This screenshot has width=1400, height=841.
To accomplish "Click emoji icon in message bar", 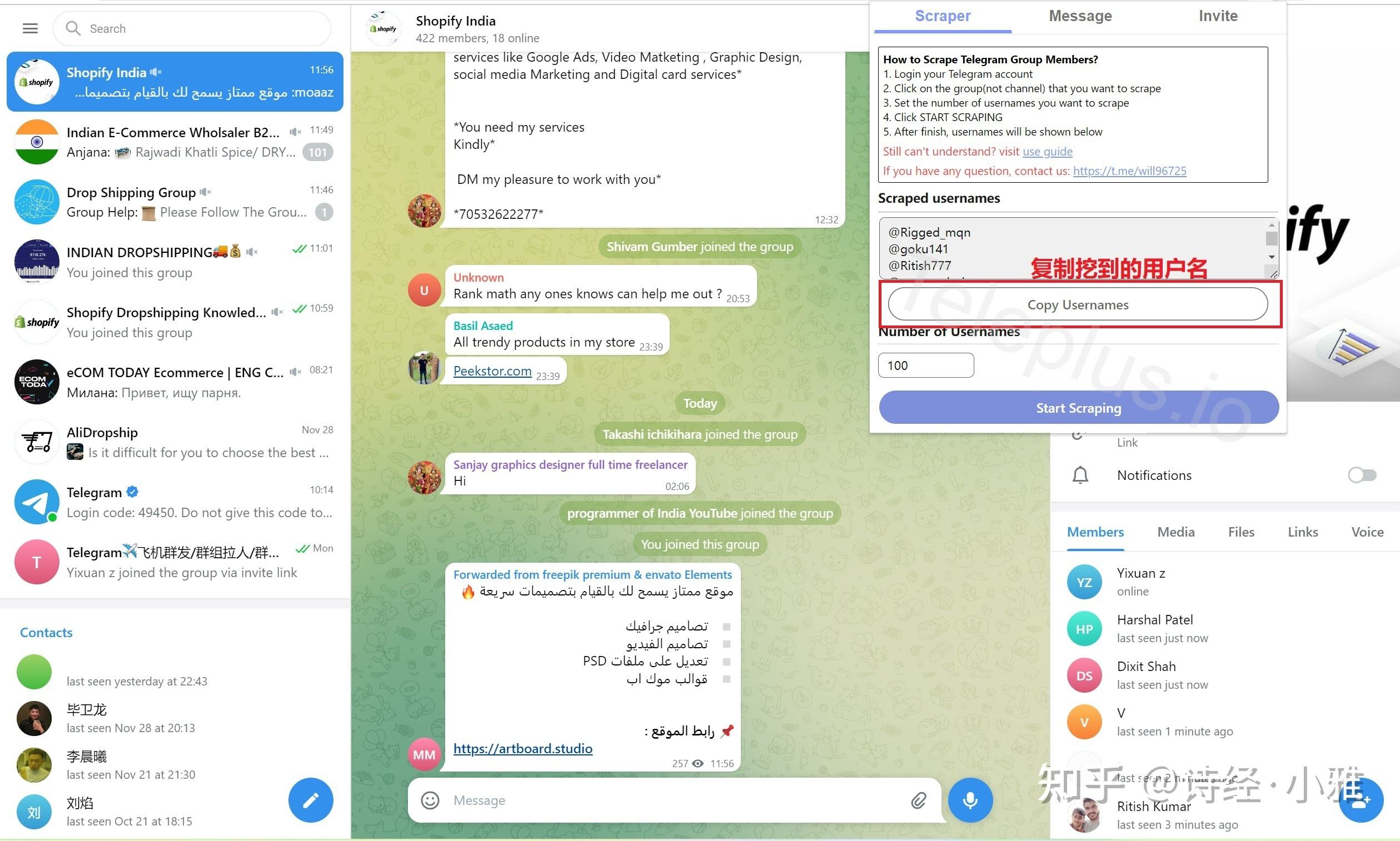I will coord(430,799).
